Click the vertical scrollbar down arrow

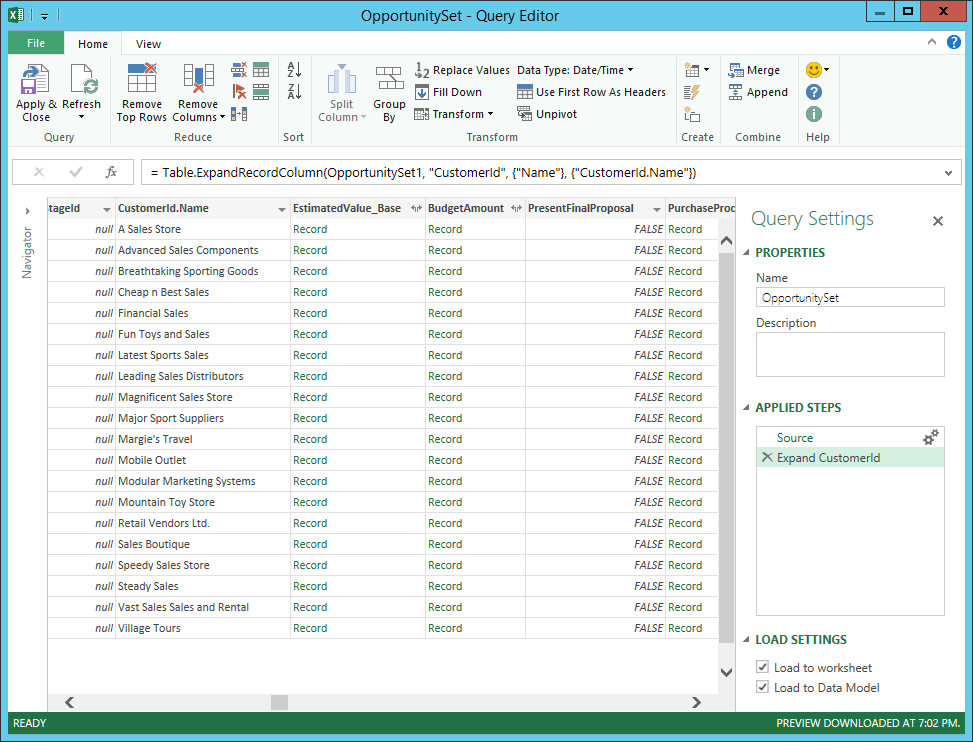[x=726, y=672]
